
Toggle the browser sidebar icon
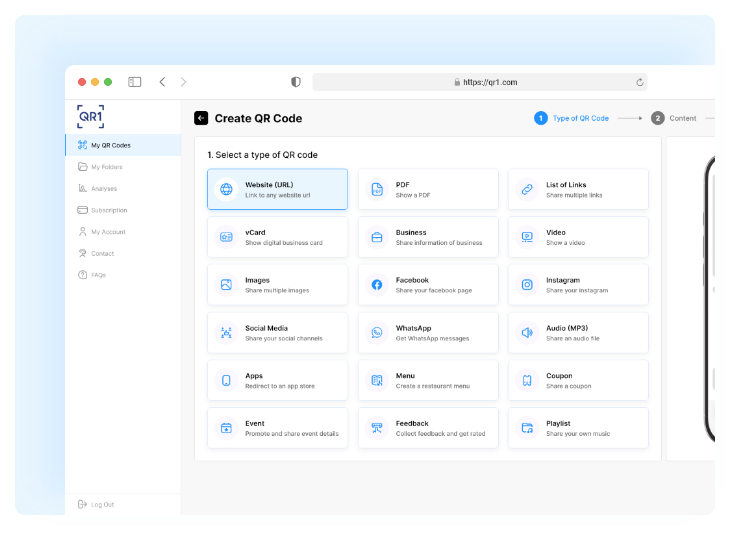[135, 82]
